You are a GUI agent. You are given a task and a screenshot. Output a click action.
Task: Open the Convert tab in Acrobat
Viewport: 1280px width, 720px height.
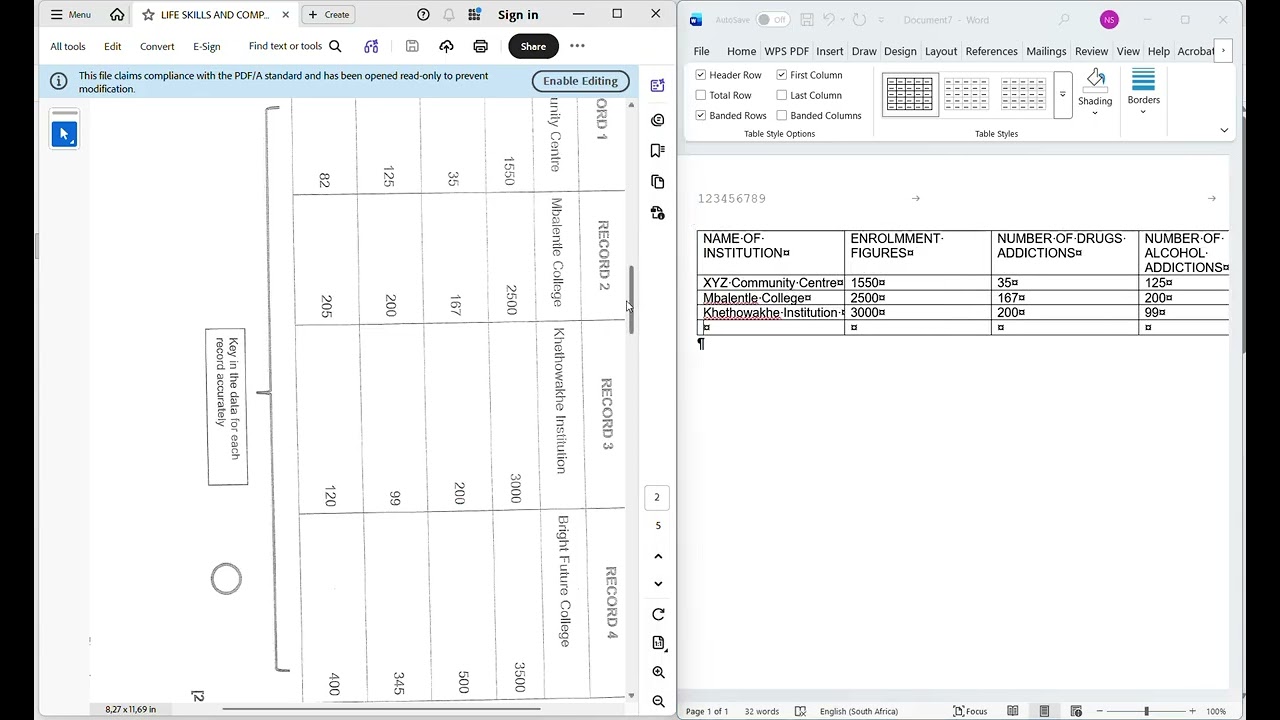(x=157, y=46)
